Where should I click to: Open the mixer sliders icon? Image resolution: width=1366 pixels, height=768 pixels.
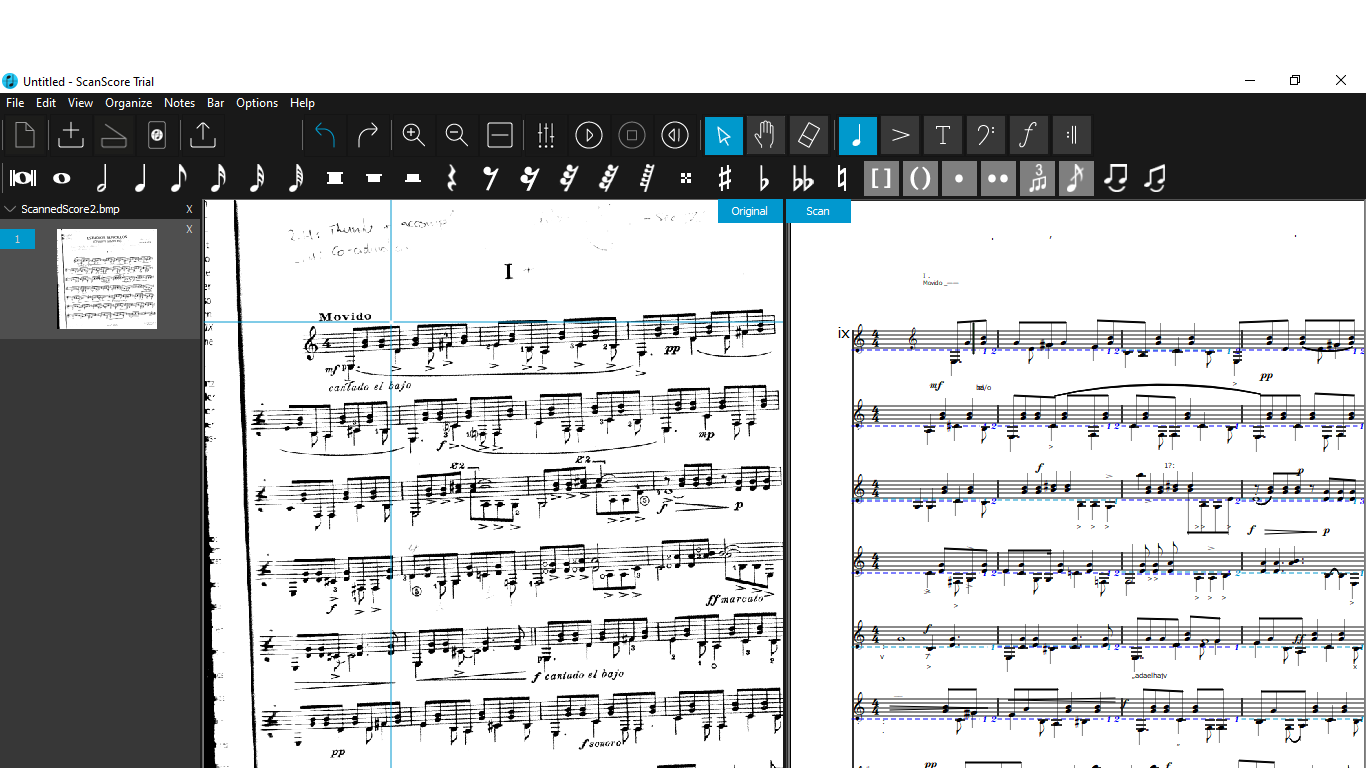[546, 135]
